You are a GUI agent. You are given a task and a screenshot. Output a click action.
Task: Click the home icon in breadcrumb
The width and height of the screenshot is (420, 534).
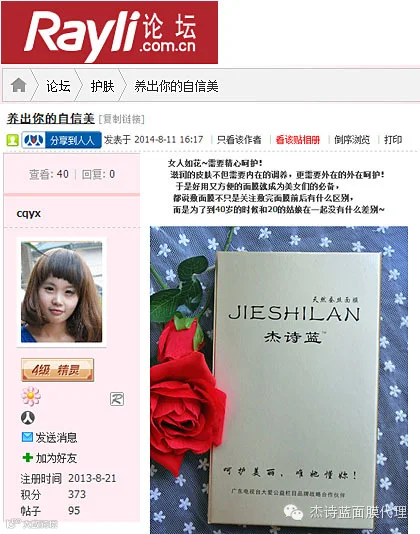(x=18, y=85)
